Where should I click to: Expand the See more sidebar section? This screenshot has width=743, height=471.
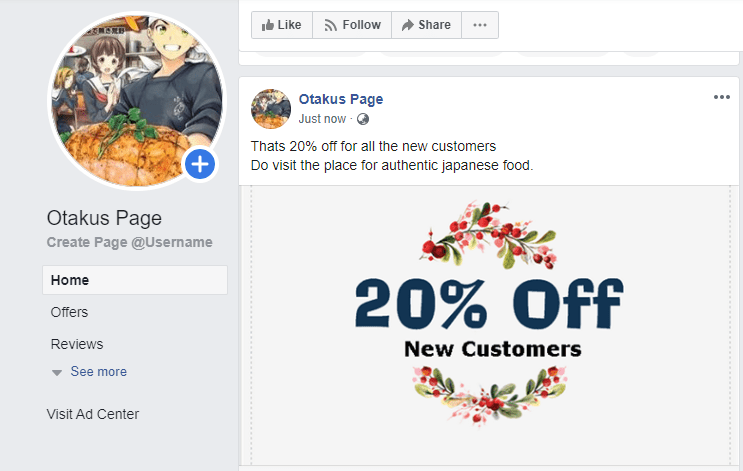click(98, 372)
